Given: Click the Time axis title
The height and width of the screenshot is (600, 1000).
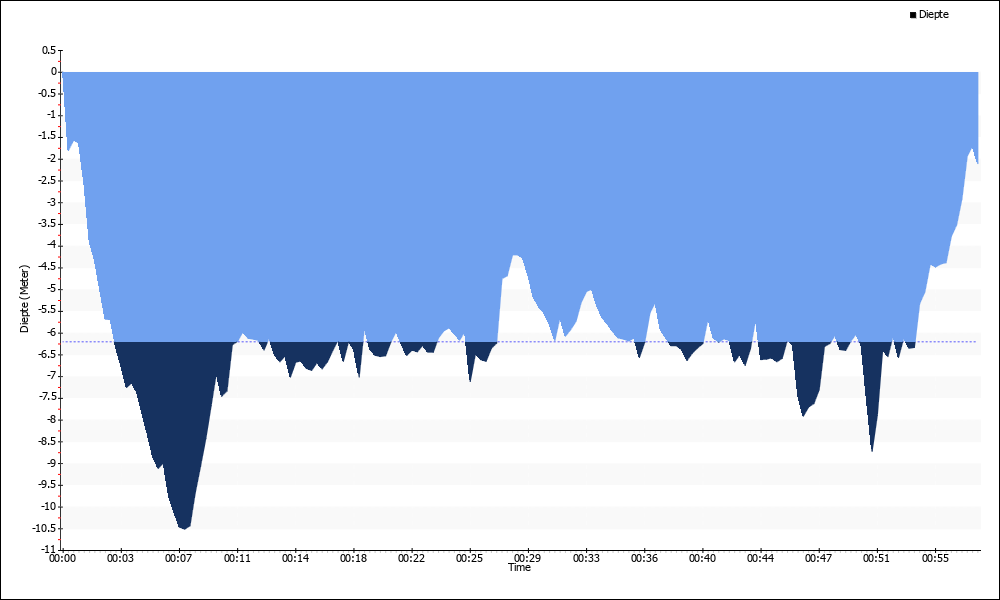Looking at the screenshot, I should [519, 567].
